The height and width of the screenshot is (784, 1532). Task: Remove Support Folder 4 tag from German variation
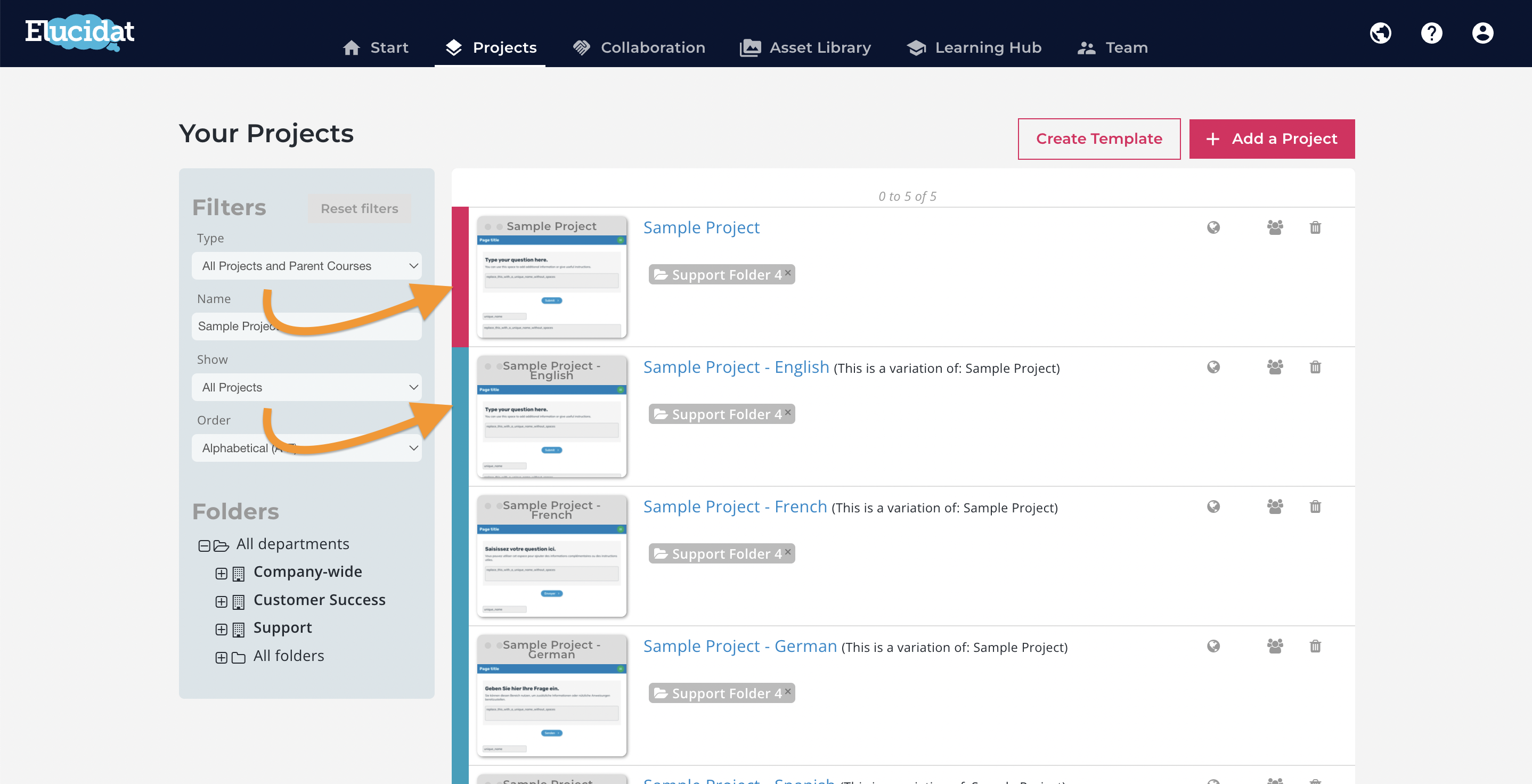tap(788, 691)
